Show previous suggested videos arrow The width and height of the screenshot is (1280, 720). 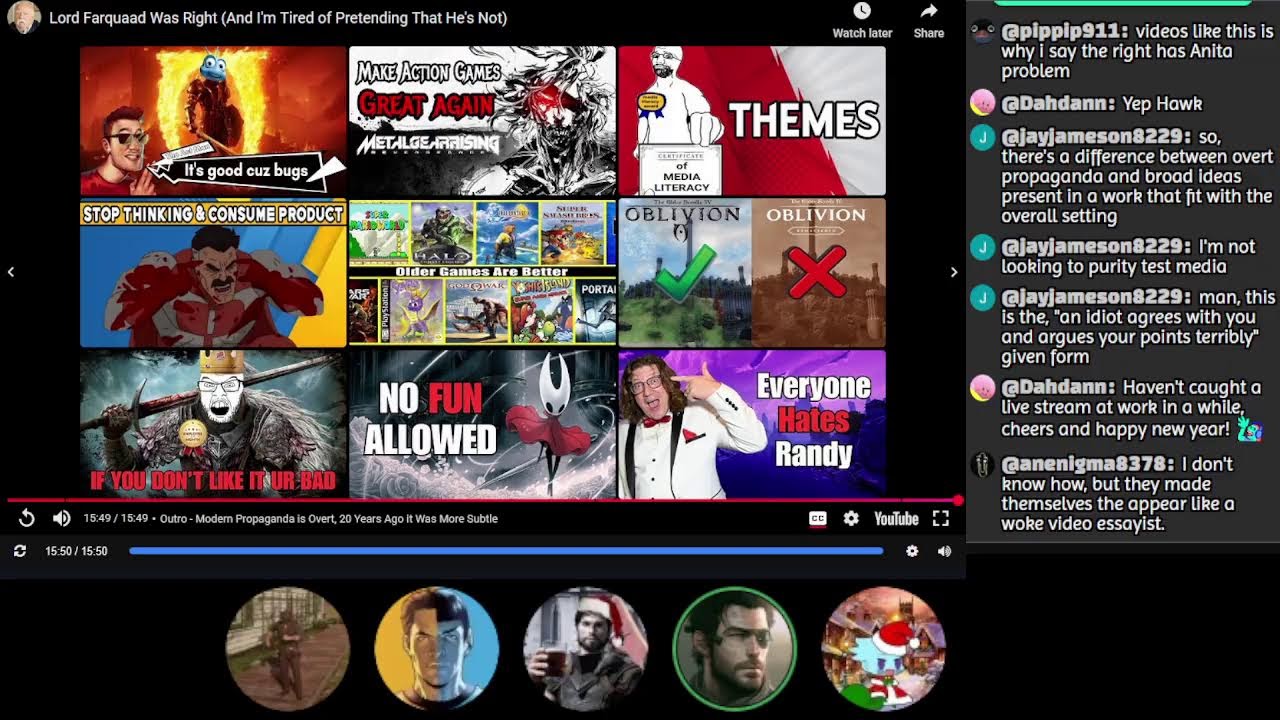click(x=11, y=272)
